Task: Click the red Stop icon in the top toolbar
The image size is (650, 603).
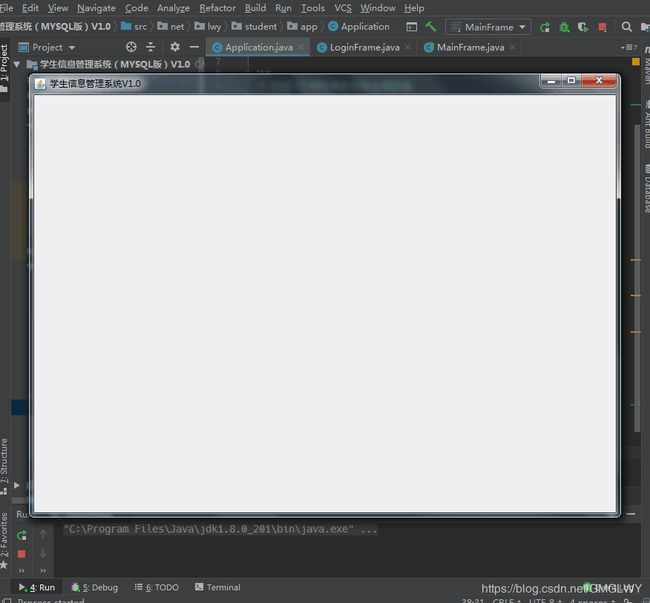Action: pyautogui.click(x=602, y=27)
